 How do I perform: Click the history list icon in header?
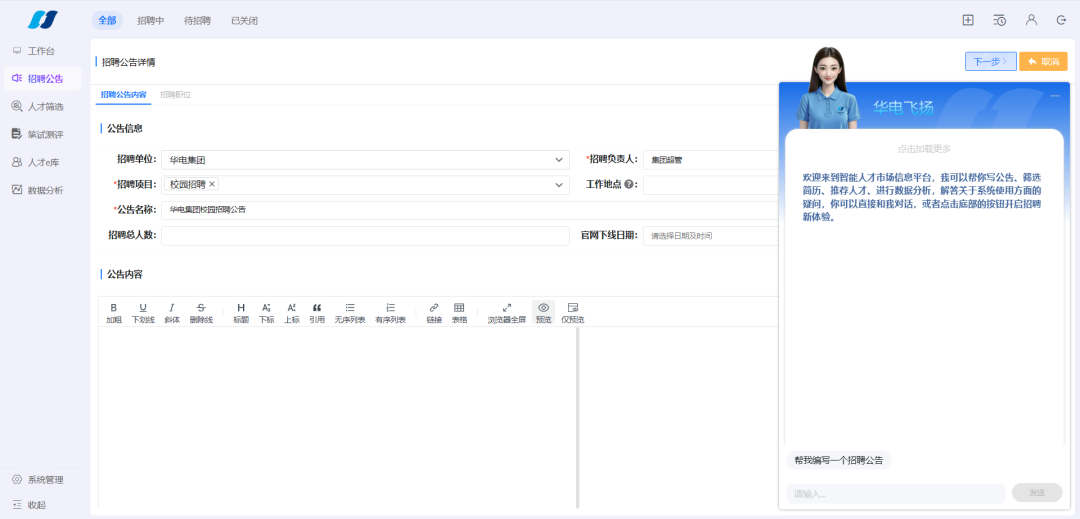point(999,20)
